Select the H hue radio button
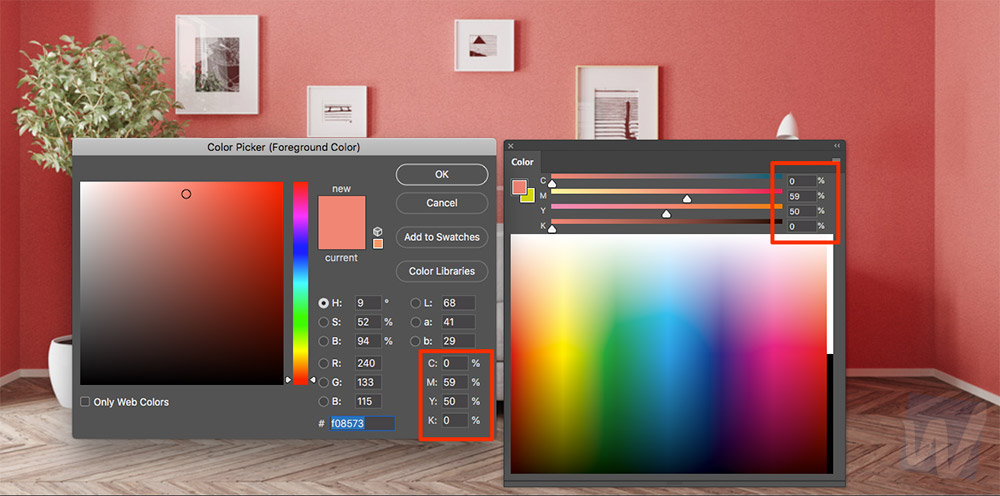The image size is (1000, 496). tap(324, 303)
